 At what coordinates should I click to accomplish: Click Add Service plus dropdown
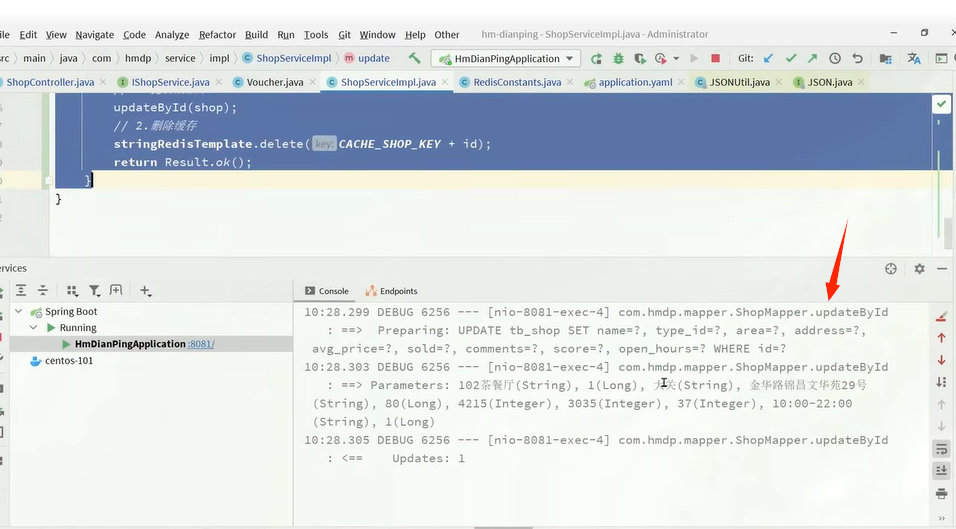(145, 291)
